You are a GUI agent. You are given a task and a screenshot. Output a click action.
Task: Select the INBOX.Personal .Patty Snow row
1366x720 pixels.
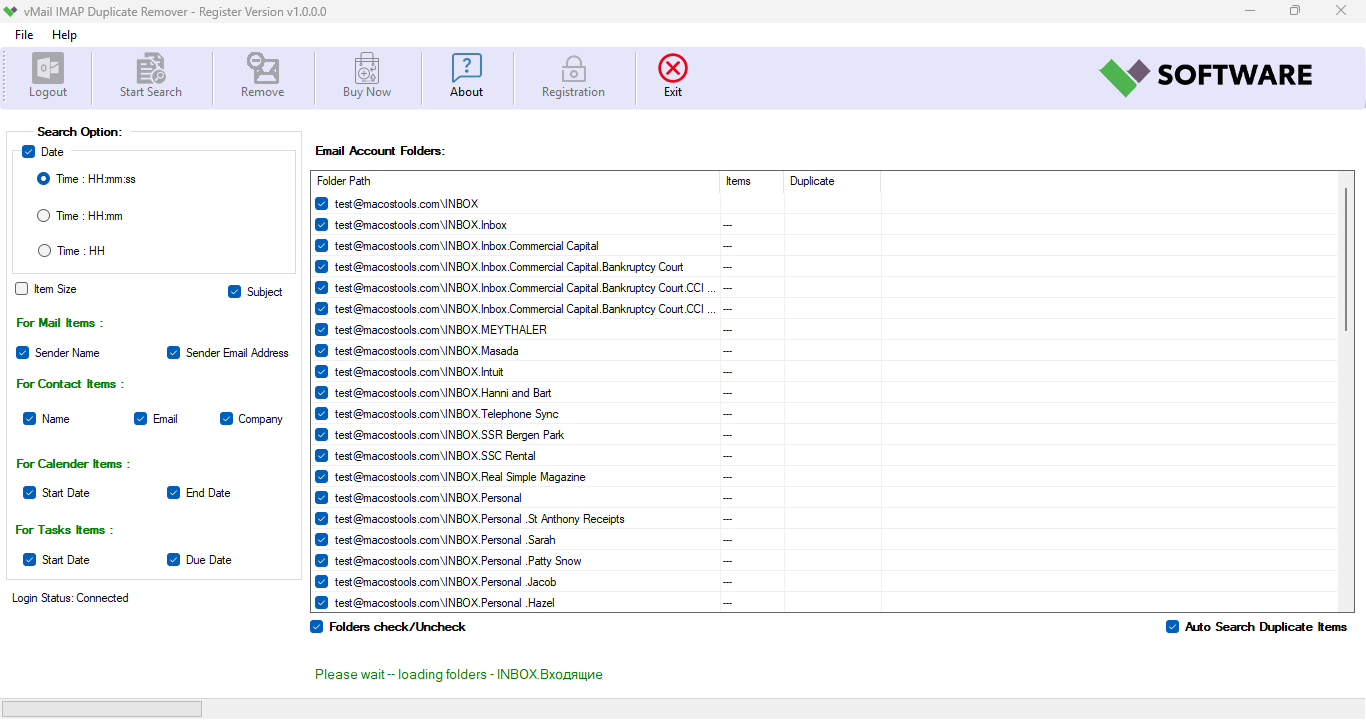click(x=824, y=561)
